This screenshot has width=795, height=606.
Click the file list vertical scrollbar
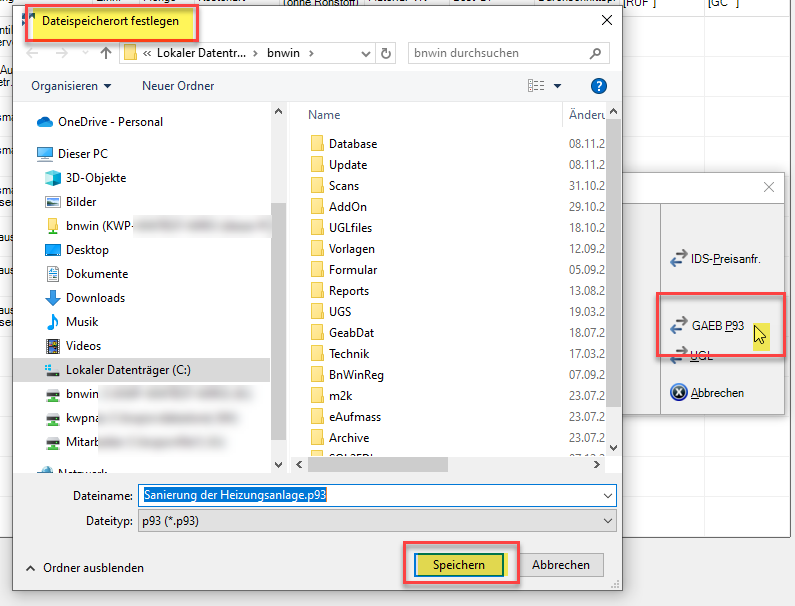point(613,263)
